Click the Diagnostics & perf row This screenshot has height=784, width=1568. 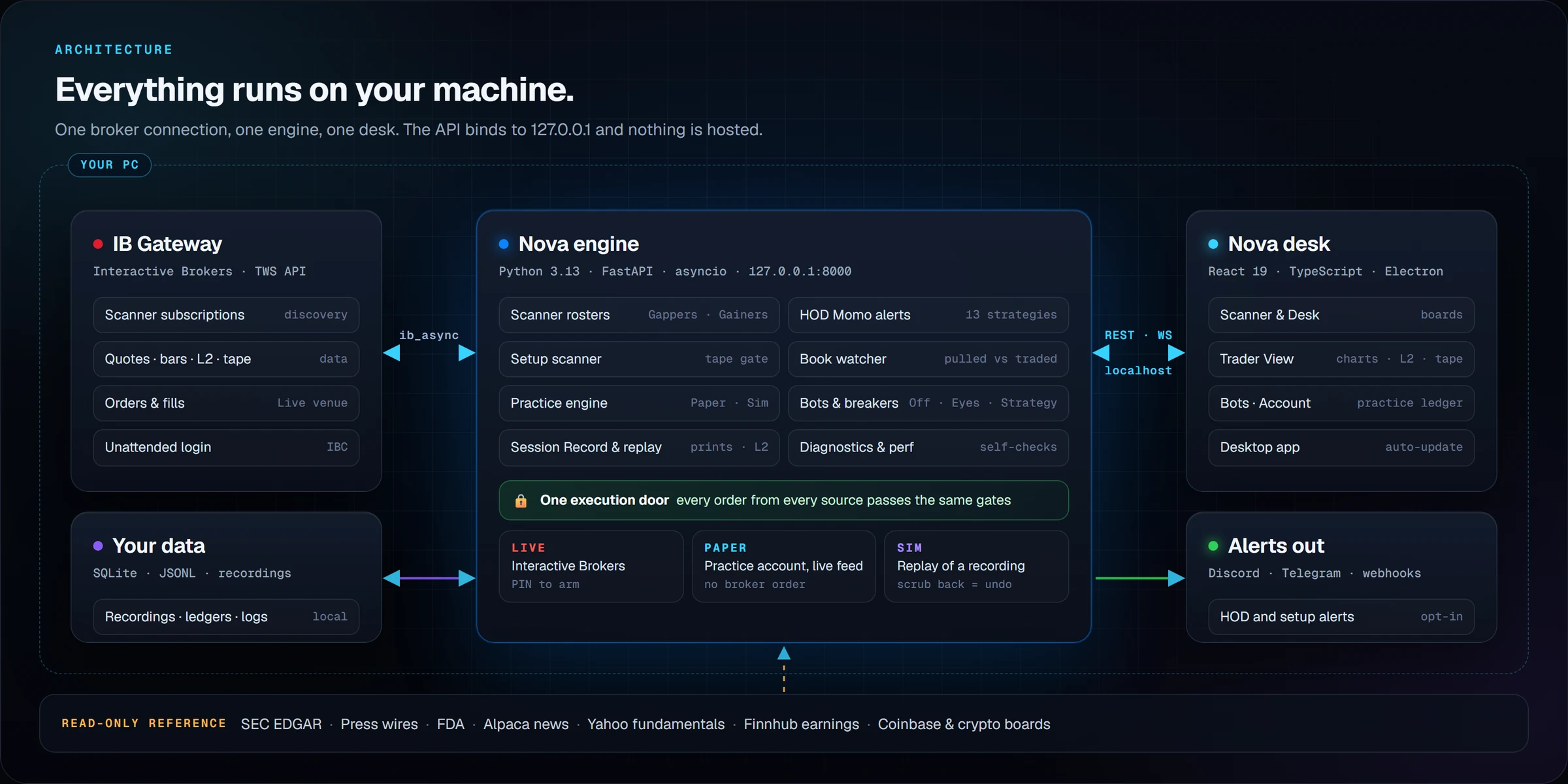point(928,448)
